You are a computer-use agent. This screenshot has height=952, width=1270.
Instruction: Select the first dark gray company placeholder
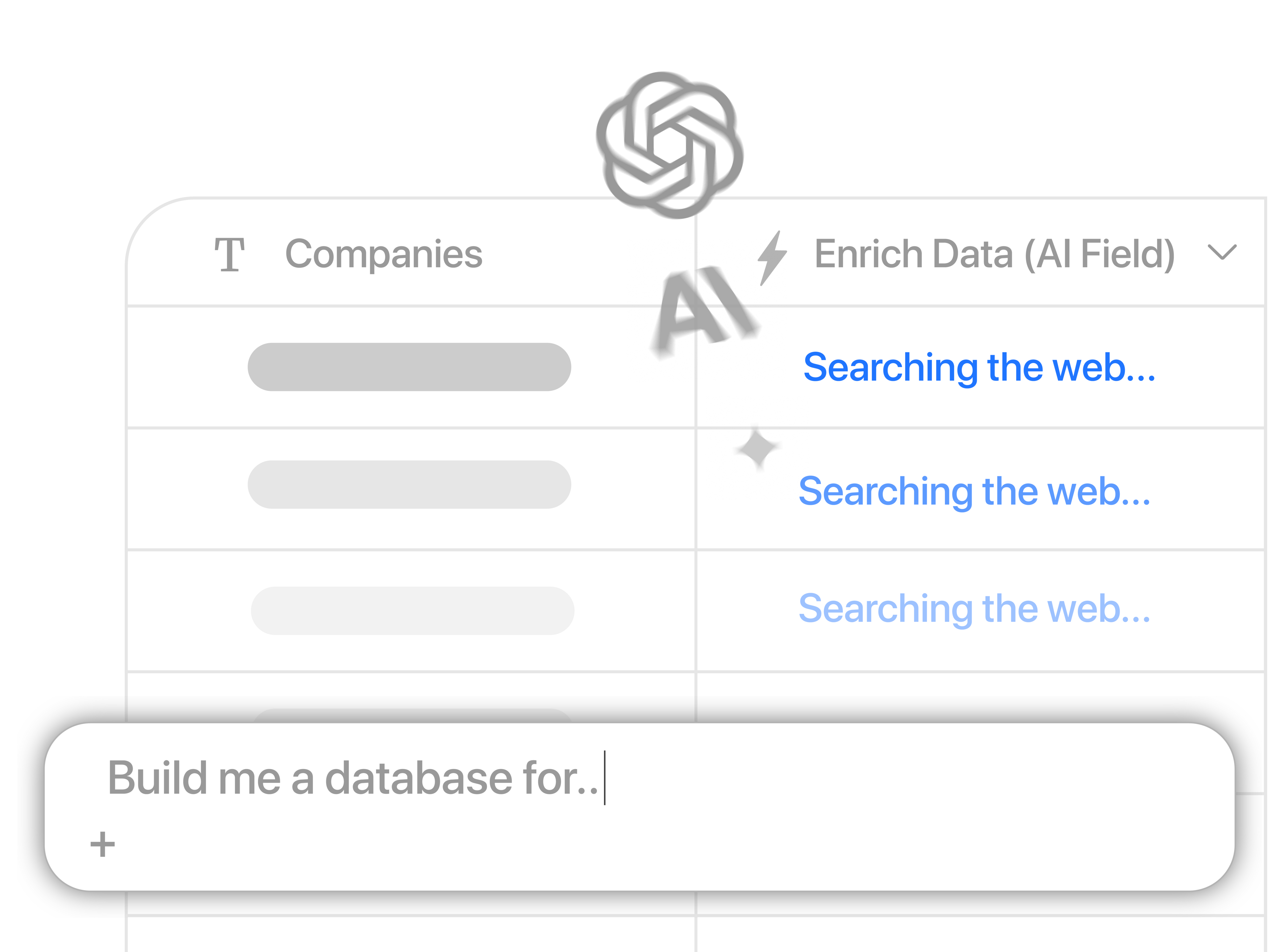409,367
